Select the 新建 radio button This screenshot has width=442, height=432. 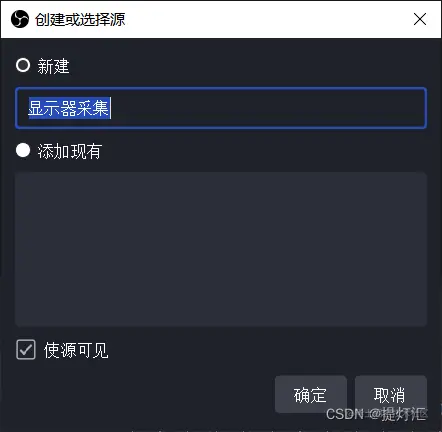[x=23, y=65]
